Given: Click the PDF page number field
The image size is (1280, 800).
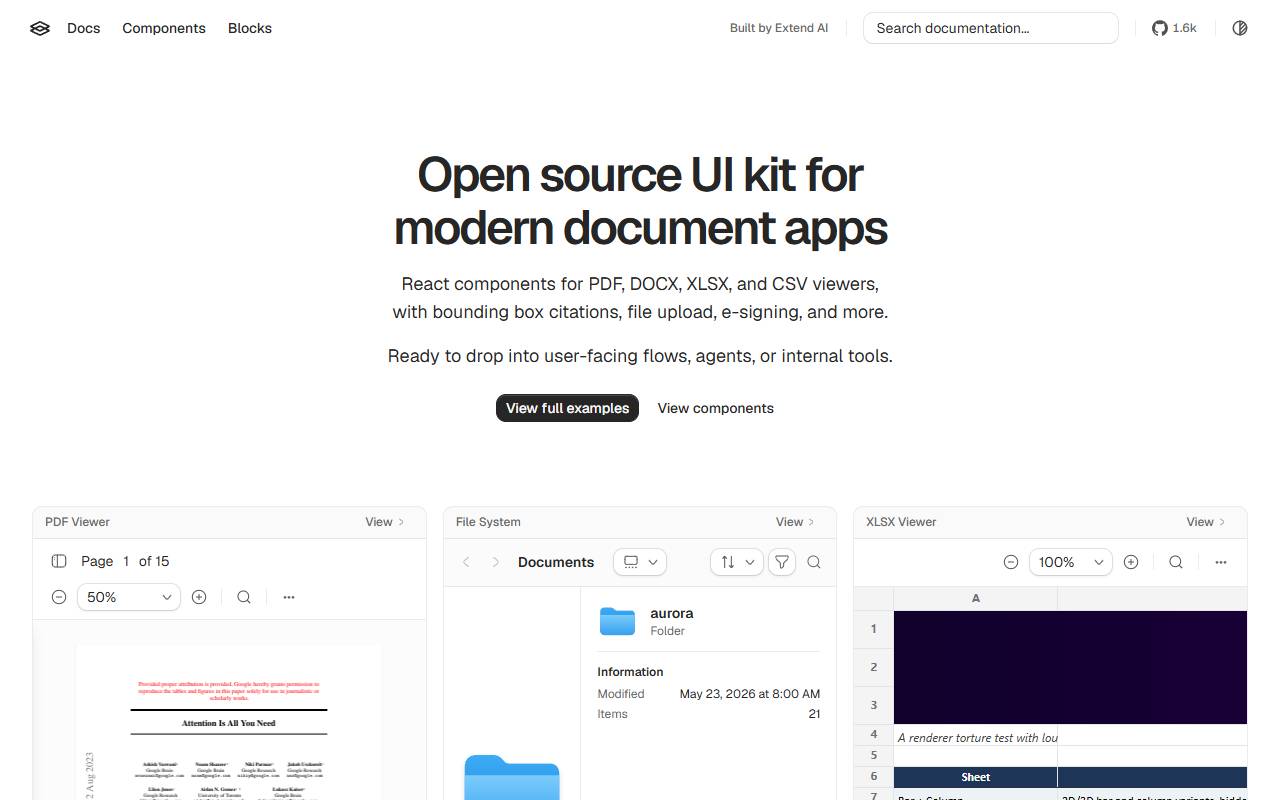Looking at the screenshot, I should [x=126, y=561].
